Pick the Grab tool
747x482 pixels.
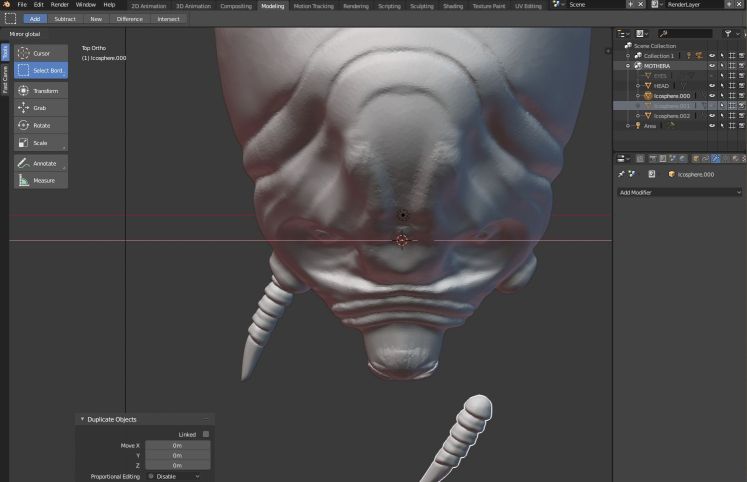coord(40,108)
